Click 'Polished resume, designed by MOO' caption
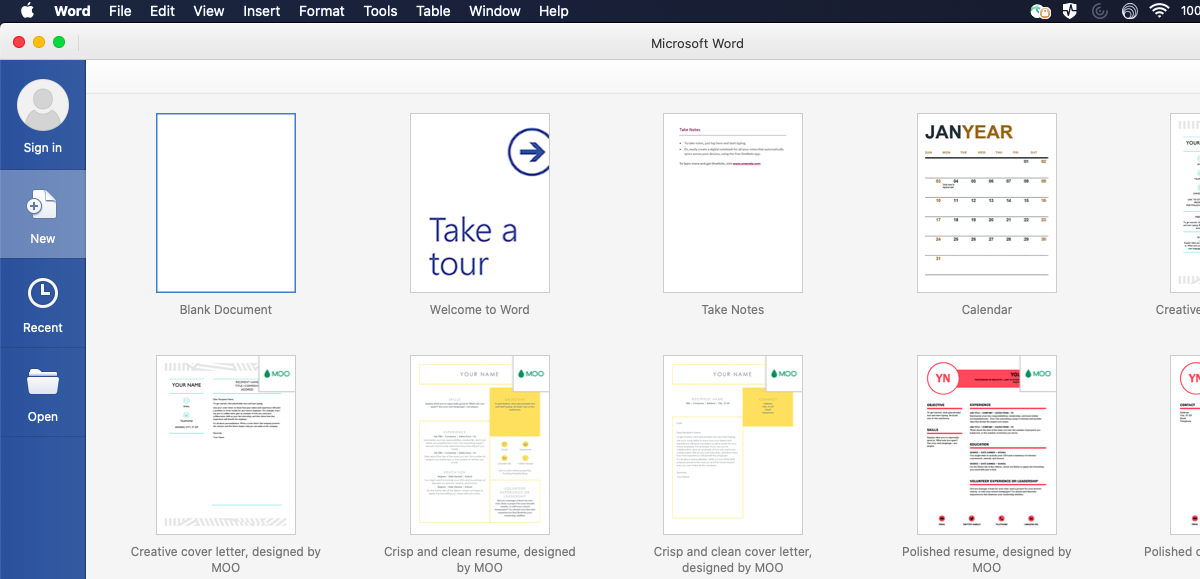1200x579 pixels. (987, 560)
